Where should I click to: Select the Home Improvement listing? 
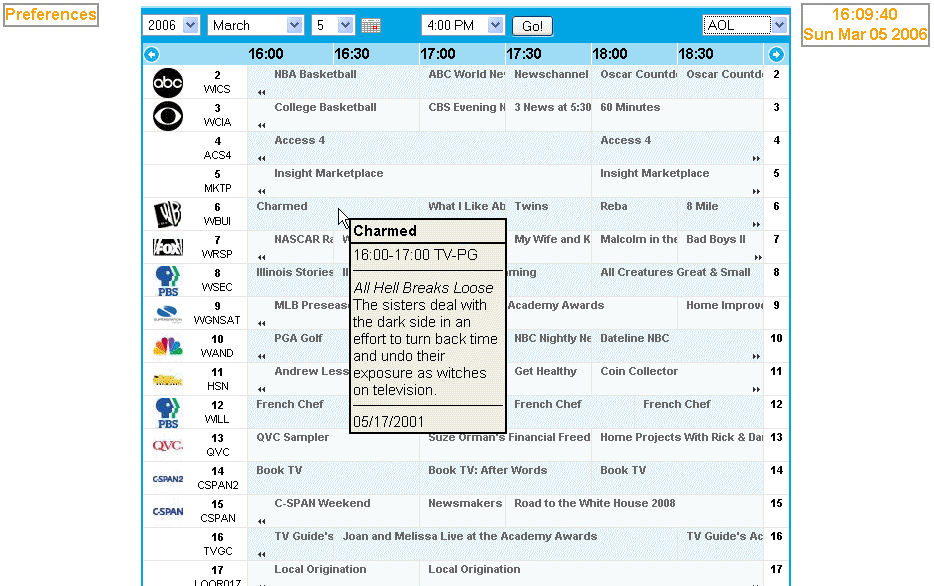click(724, 306)
